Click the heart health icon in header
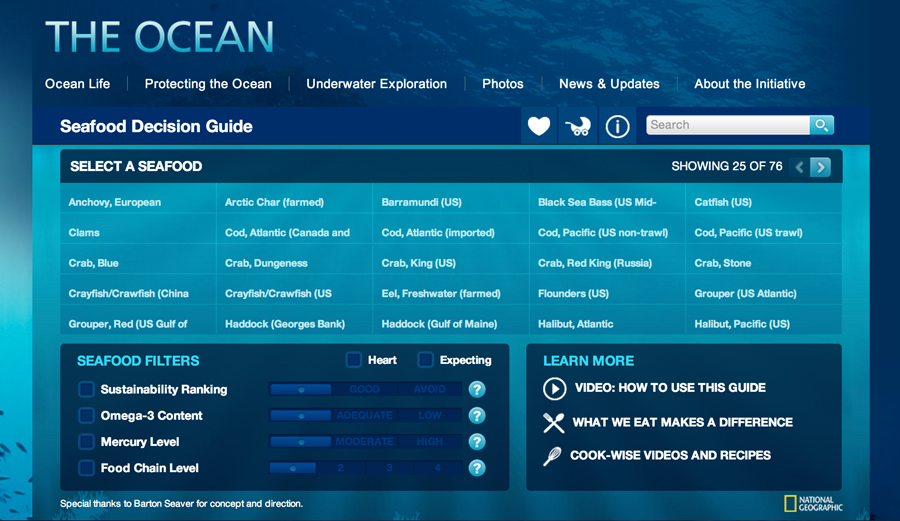Screen dimensions: 900x521 click(539, 127)
